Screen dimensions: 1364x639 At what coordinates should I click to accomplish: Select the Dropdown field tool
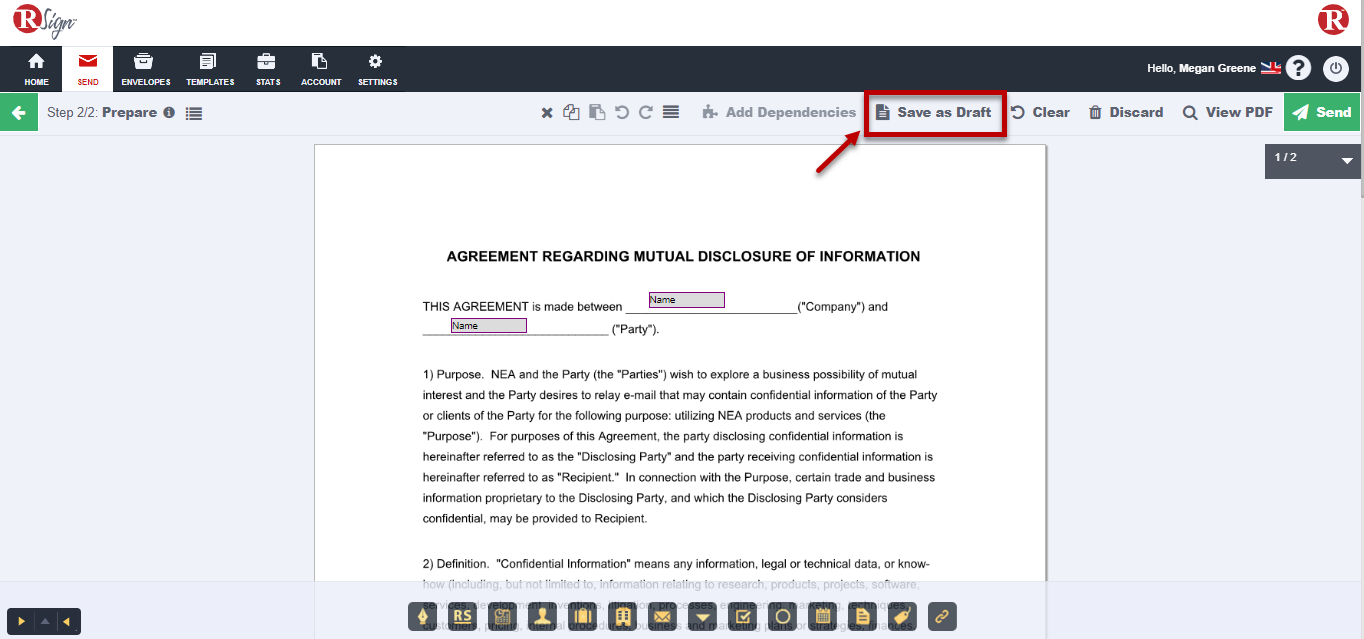point(703,617)
